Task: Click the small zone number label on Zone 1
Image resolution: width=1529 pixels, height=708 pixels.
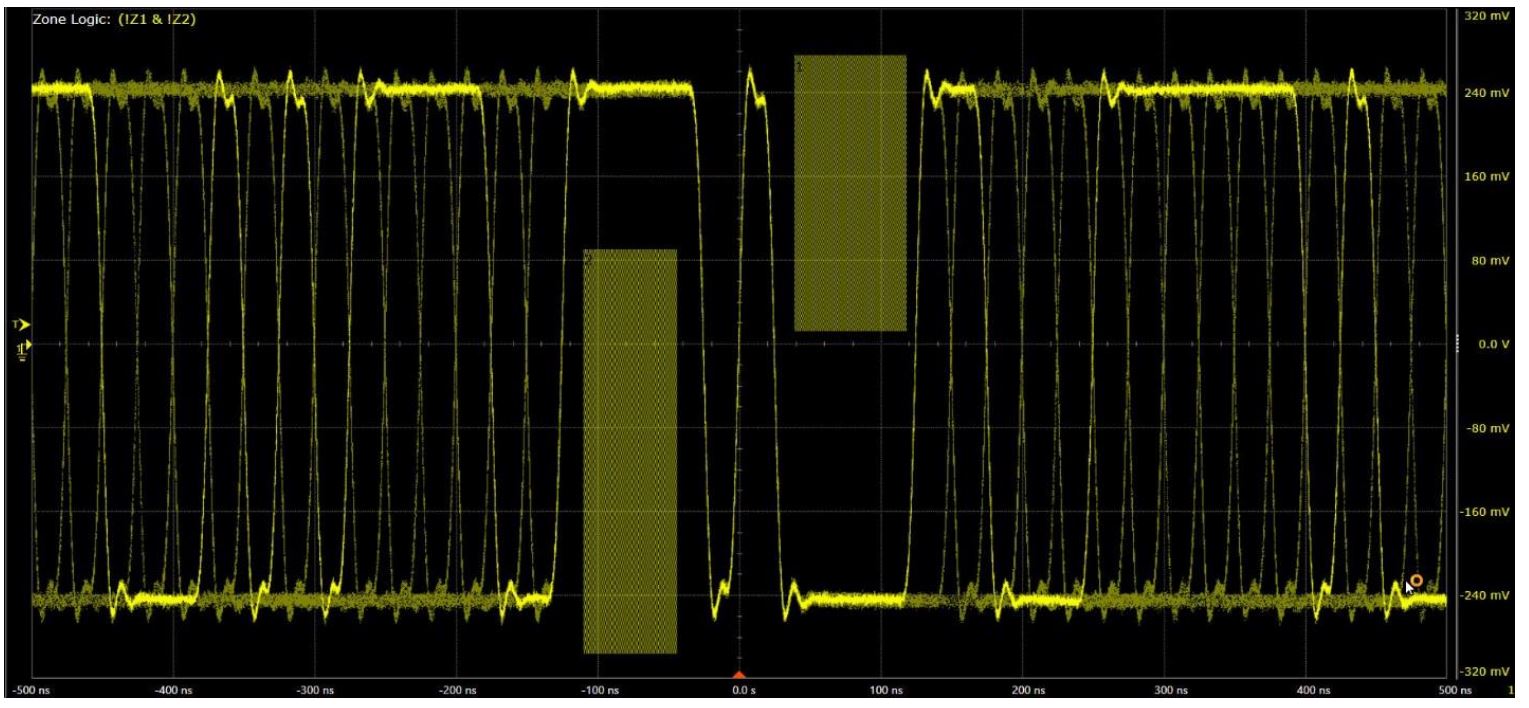Action: [x=589, y=258]
